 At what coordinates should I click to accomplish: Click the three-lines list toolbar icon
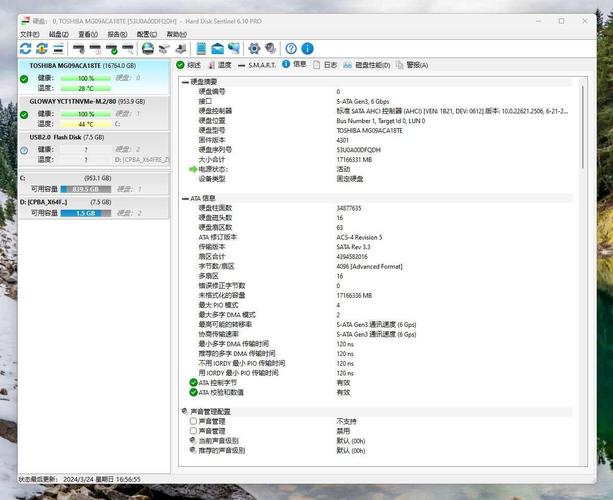(x=58, y=49)
